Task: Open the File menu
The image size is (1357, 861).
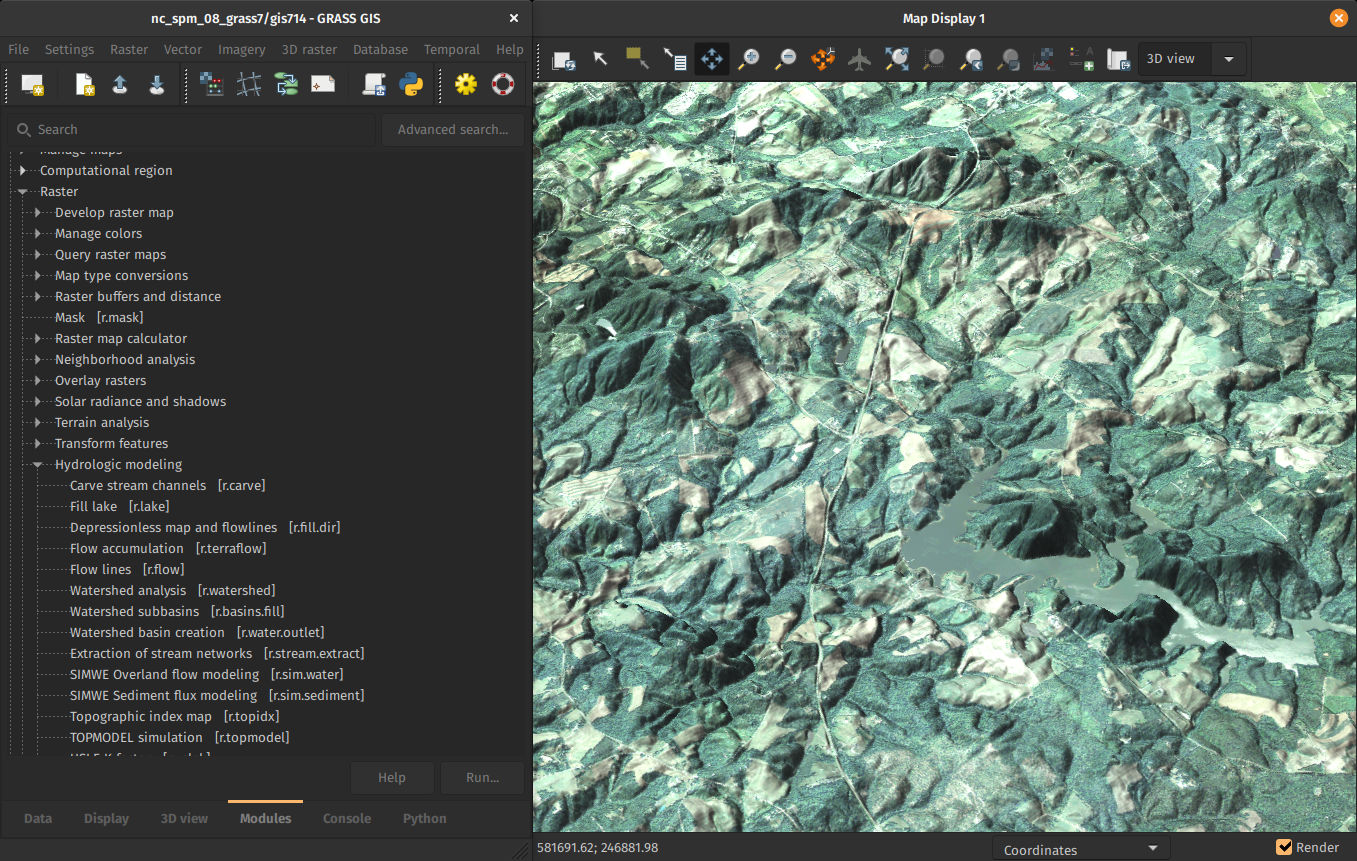Action: click(x=18, y=49)
